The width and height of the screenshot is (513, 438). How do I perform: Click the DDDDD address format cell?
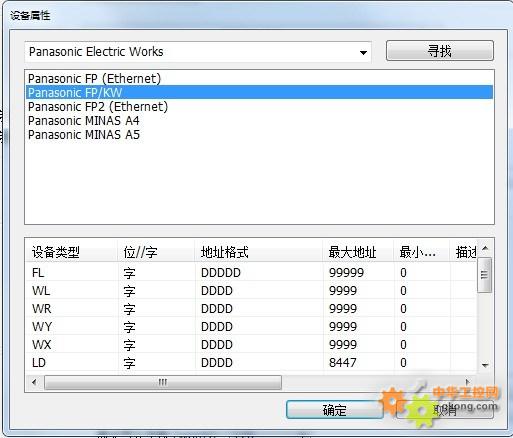coord(221,273)
